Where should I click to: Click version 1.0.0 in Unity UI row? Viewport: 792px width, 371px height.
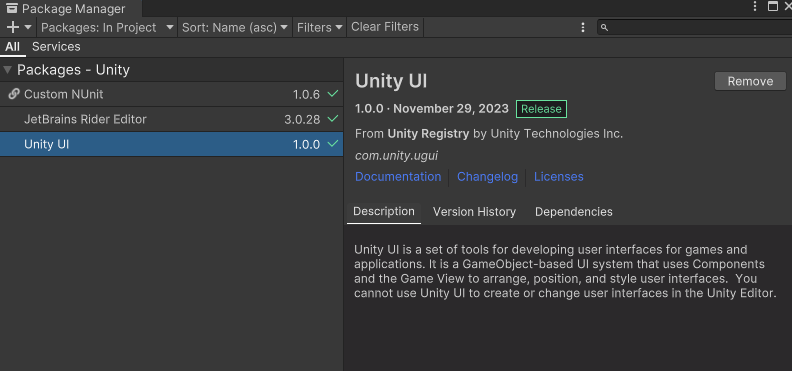pyautogui.click(x=306, y=144)
